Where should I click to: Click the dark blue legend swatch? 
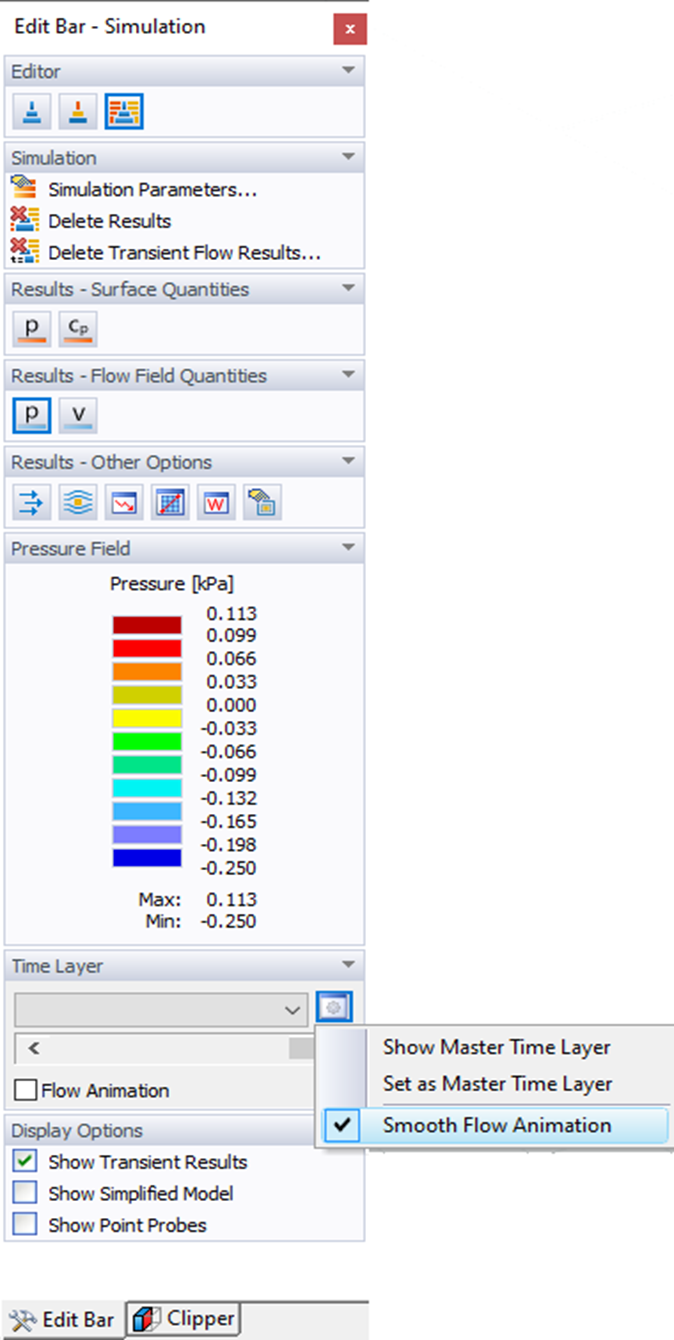147,857
